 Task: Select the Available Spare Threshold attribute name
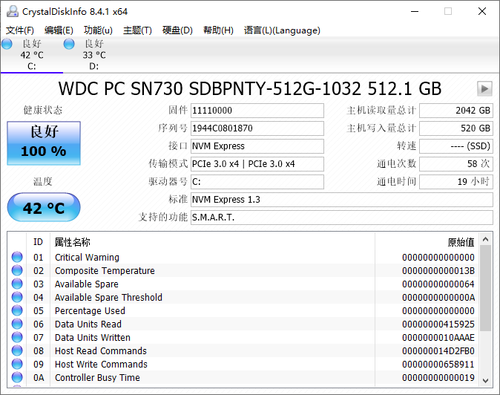pos(108,297)
